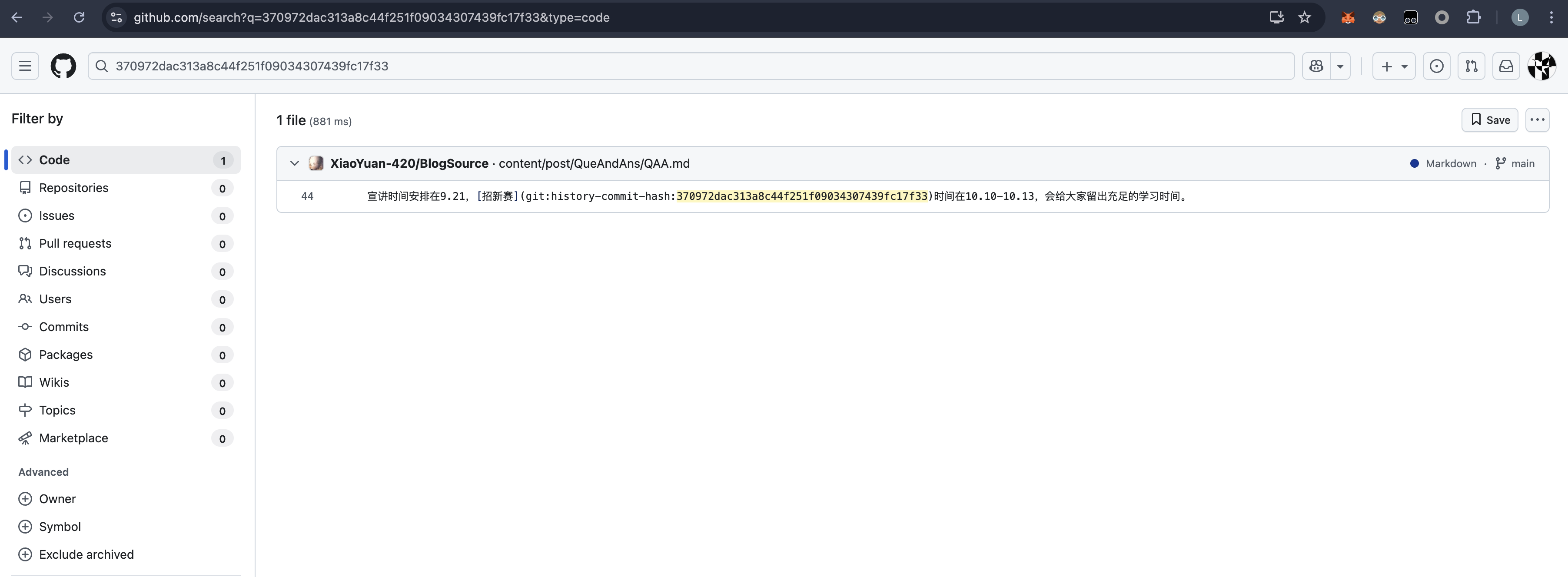Collapse the QAA.md search result

tap(295, 163)
